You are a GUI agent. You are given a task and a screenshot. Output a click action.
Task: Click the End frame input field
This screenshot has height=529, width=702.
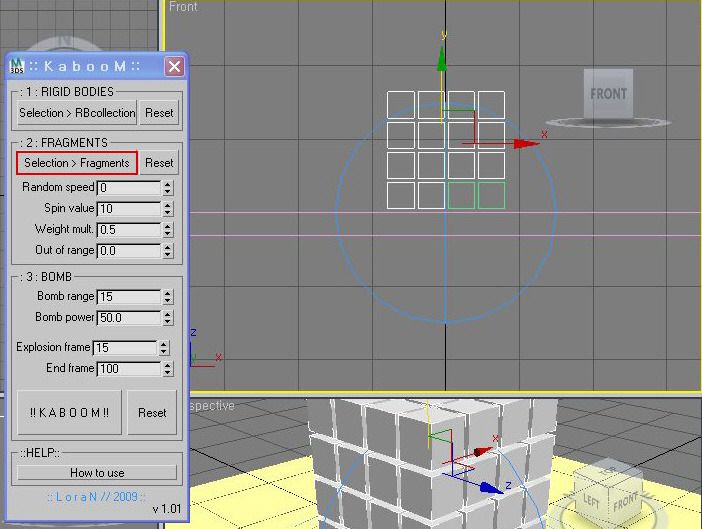(x=128, y=369)
